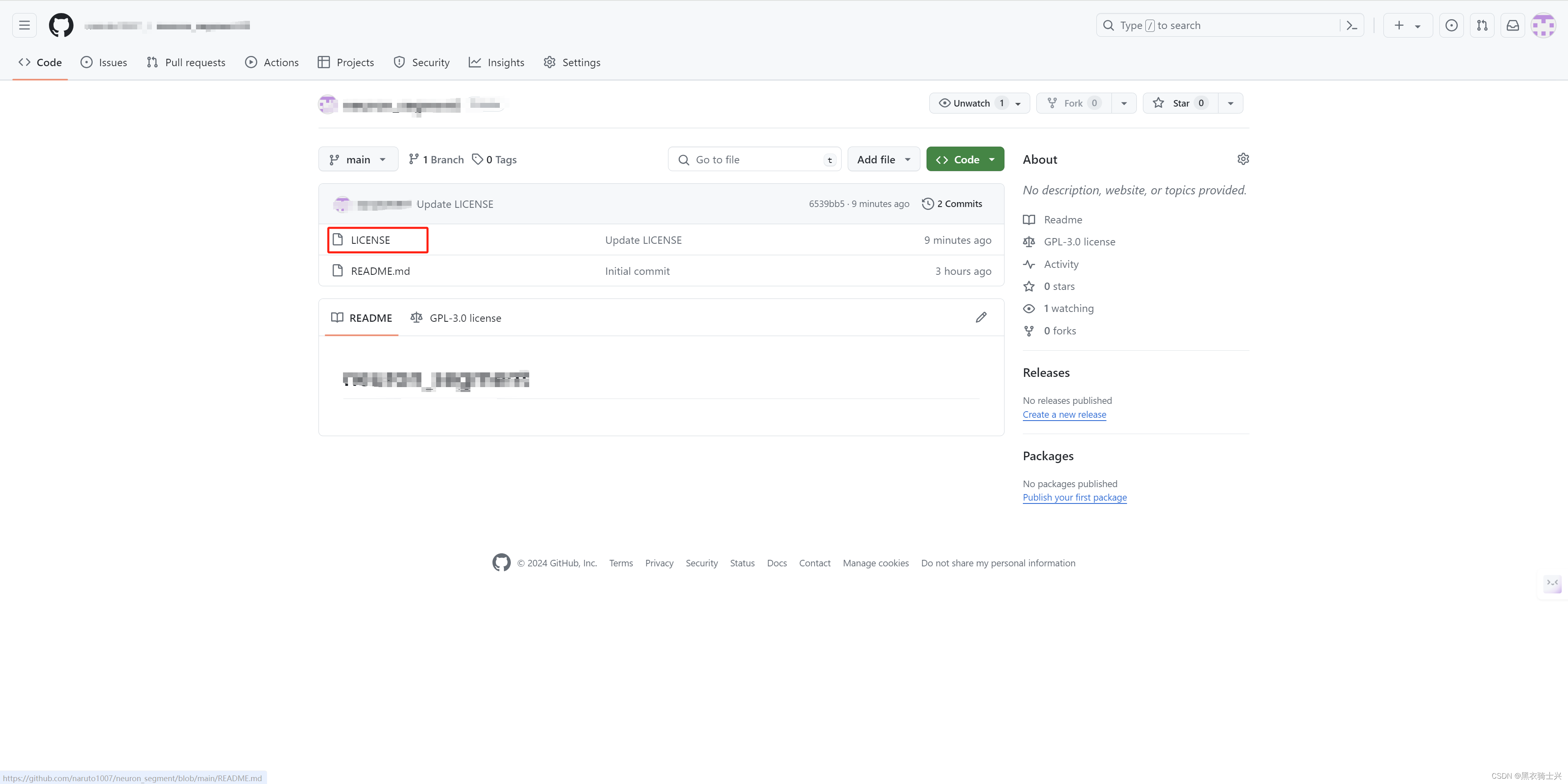Expand the main branch dropdown
The height and width of the screenshot is (784, 1568).
(x=358, y=160)
